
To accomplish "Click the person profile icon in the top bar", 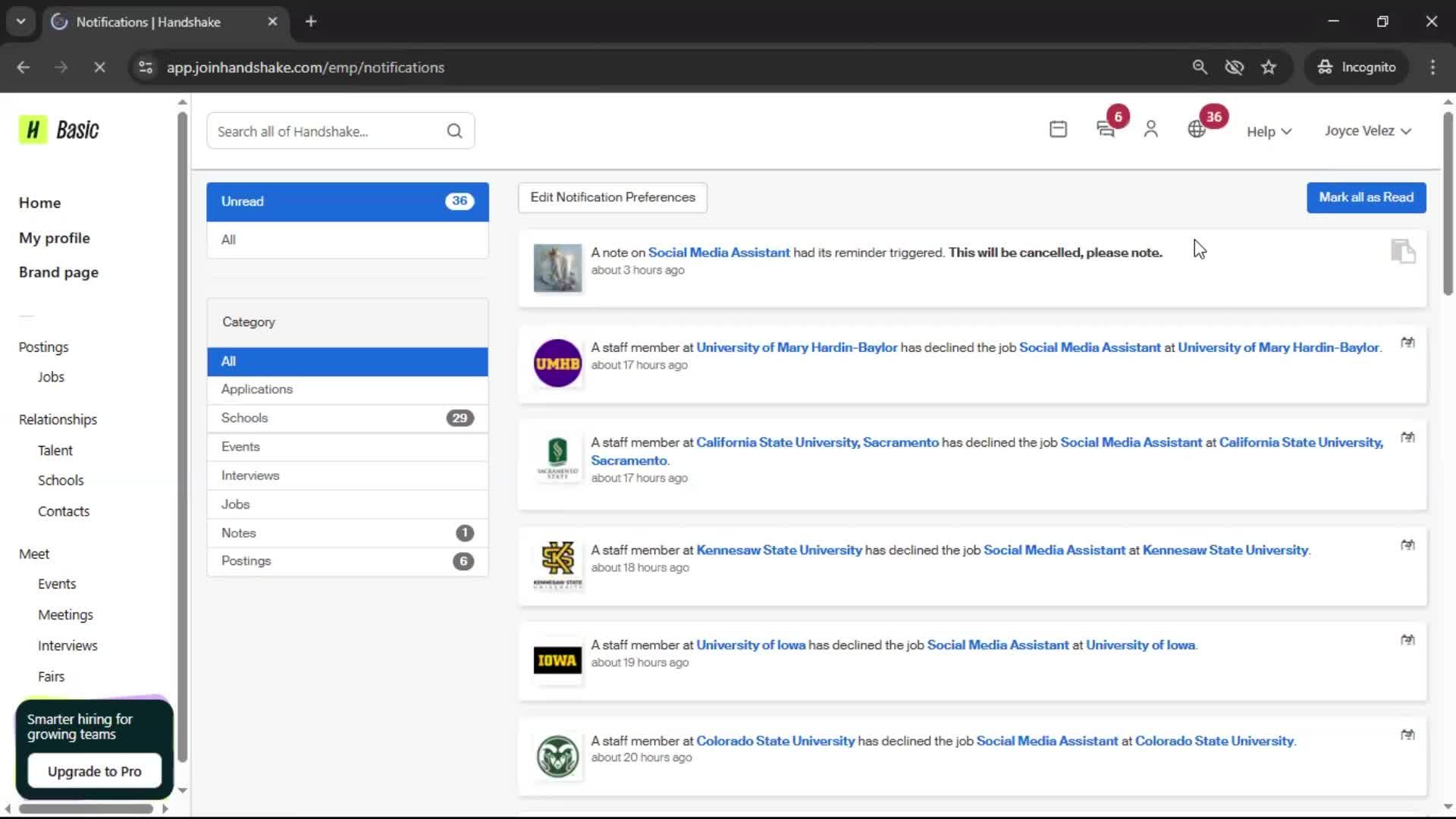I will 1150,130.
